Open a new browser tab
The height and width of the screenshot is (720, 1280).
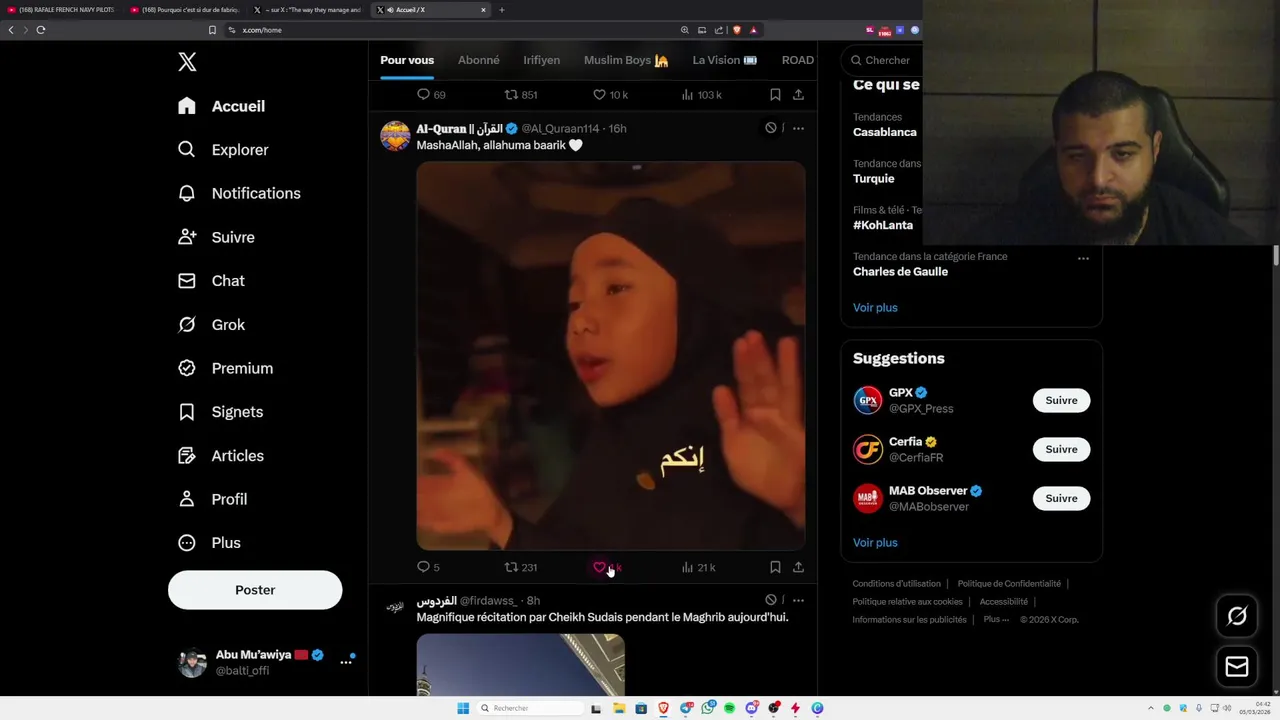(502, 10)
